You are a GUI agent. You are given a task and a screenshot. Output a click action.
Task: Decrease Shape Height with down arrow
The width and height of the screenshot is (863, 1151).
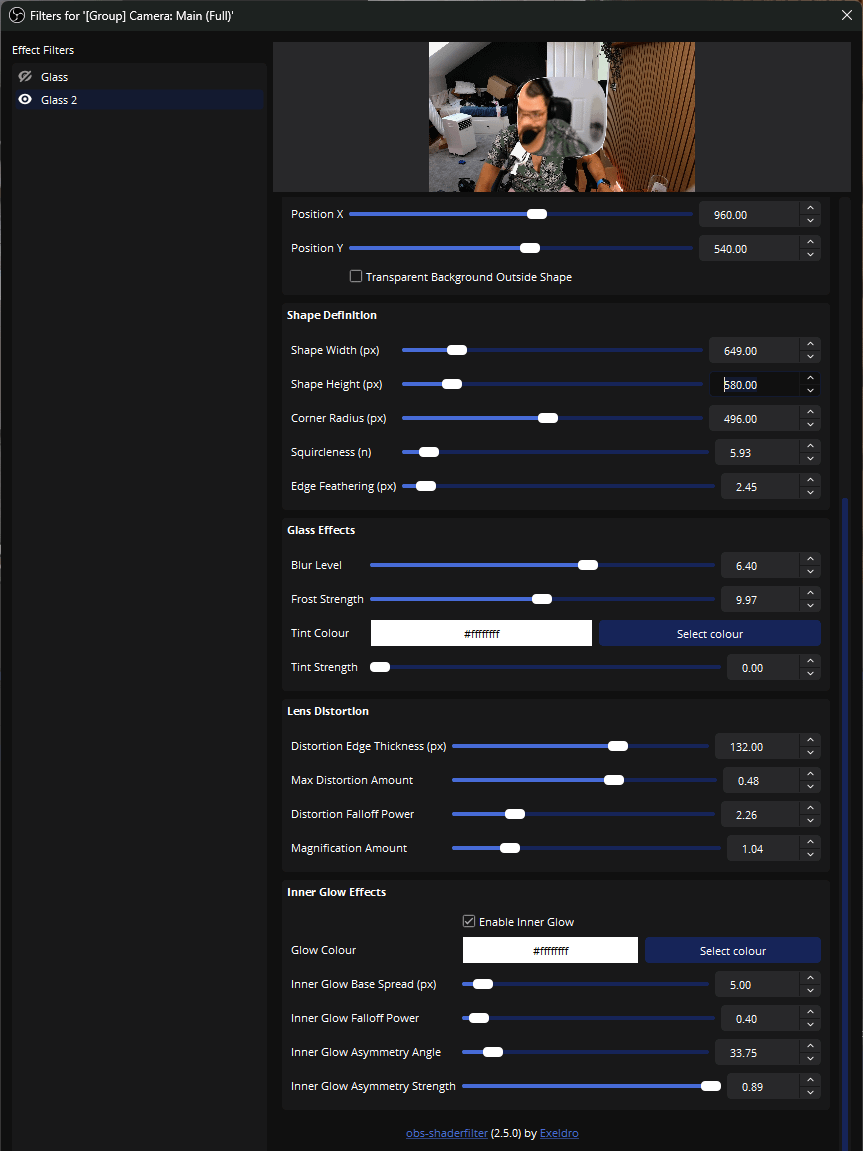pos(810,391)
